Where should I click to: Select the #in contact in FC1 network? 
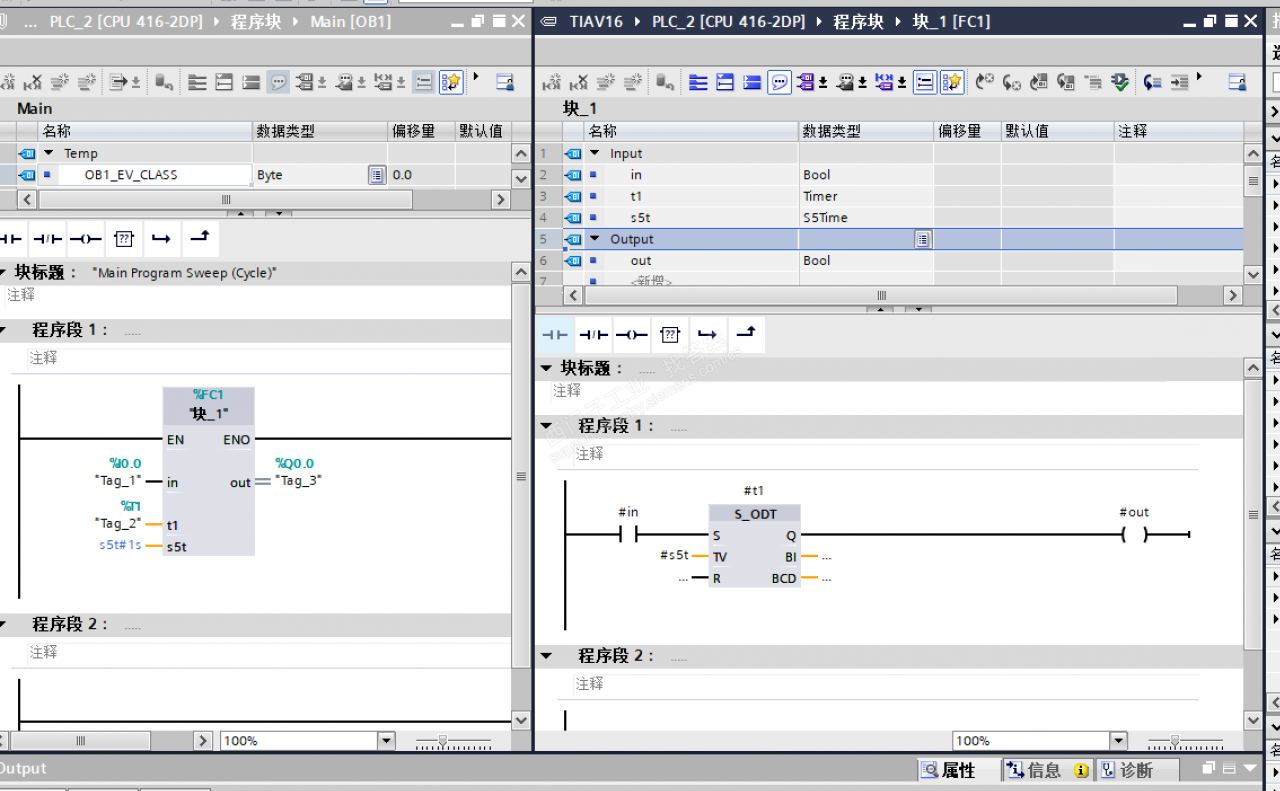[x=628, y=534]
